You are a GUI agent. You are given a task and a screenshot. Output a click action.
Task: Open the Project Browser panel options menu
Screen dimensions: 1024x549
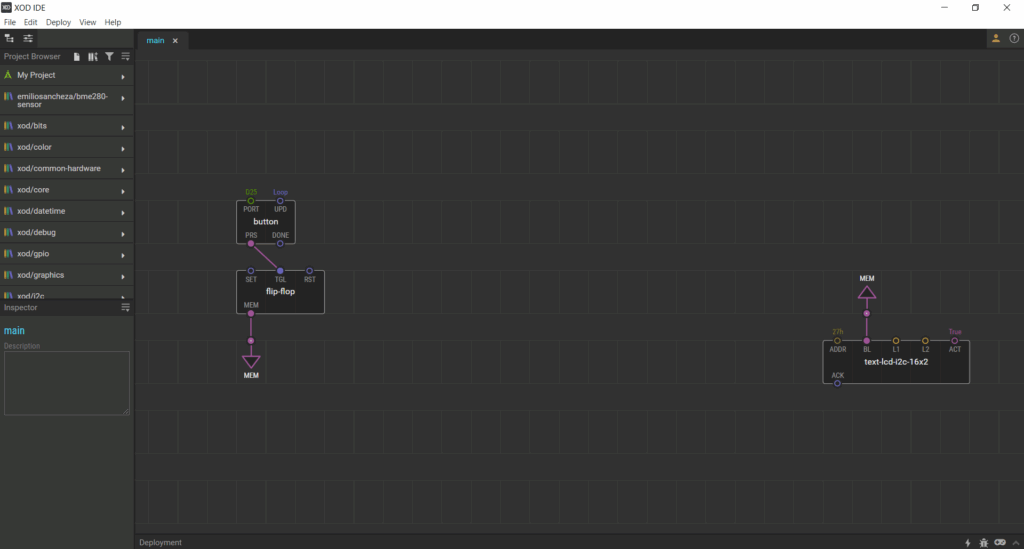coord(125,57)
